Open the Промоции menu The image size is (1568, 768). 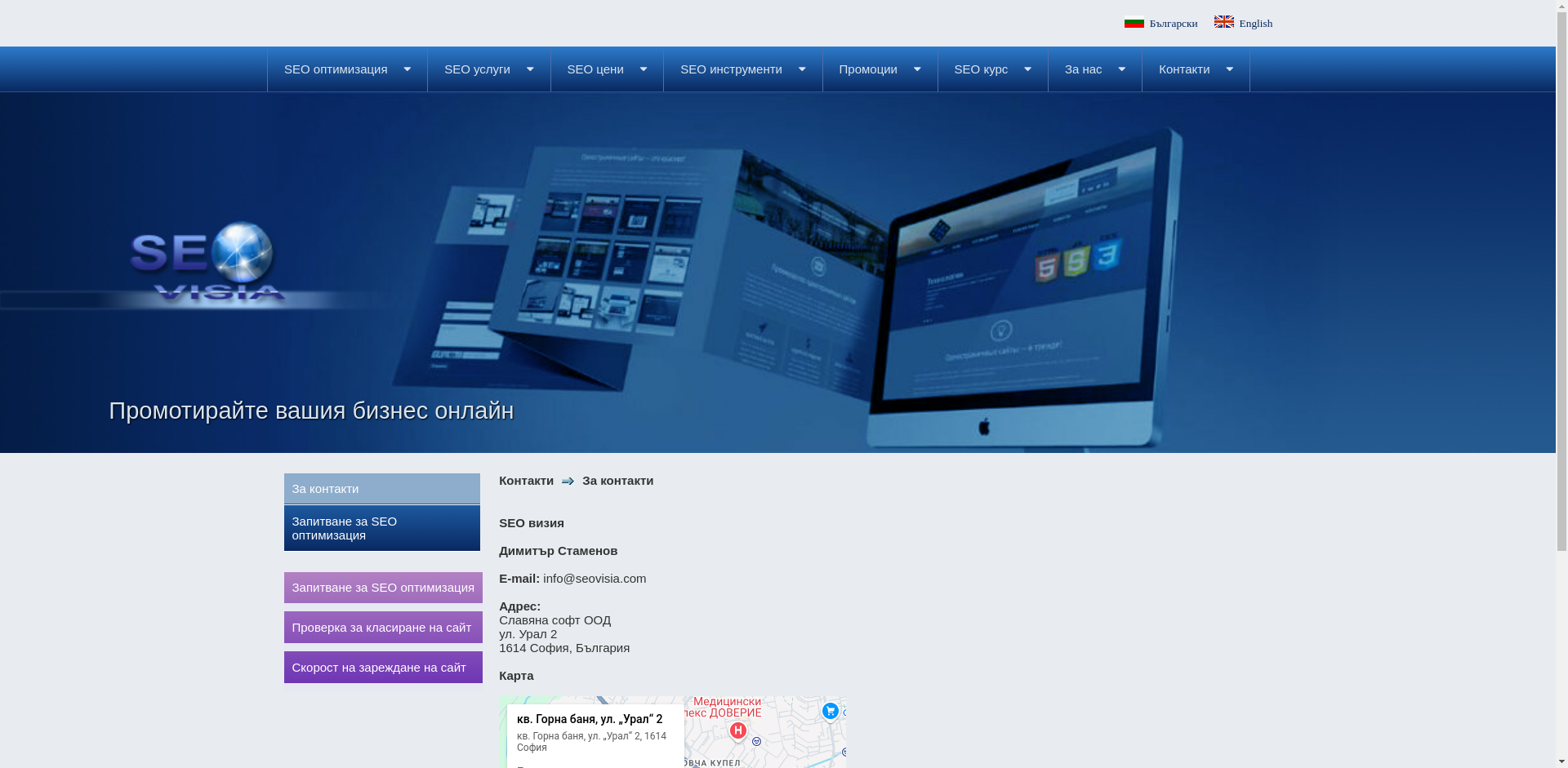tap(867, 69)
